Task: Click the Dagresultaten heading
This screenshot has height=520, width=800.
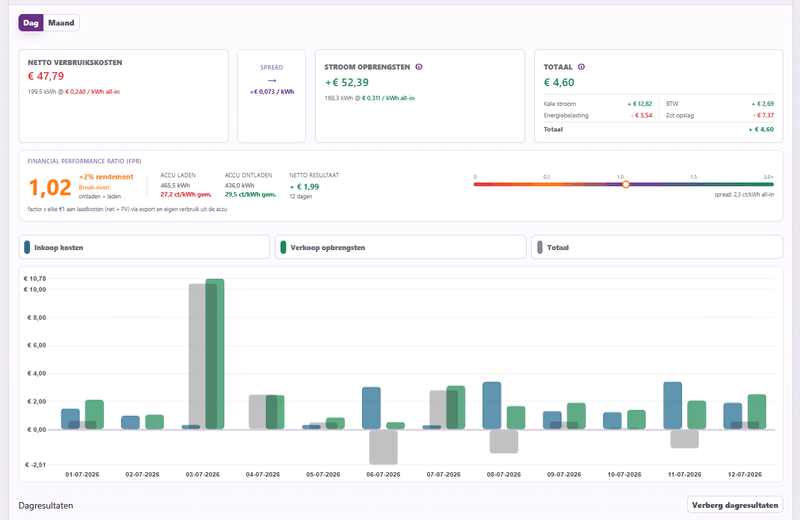Action: point(46,506)
